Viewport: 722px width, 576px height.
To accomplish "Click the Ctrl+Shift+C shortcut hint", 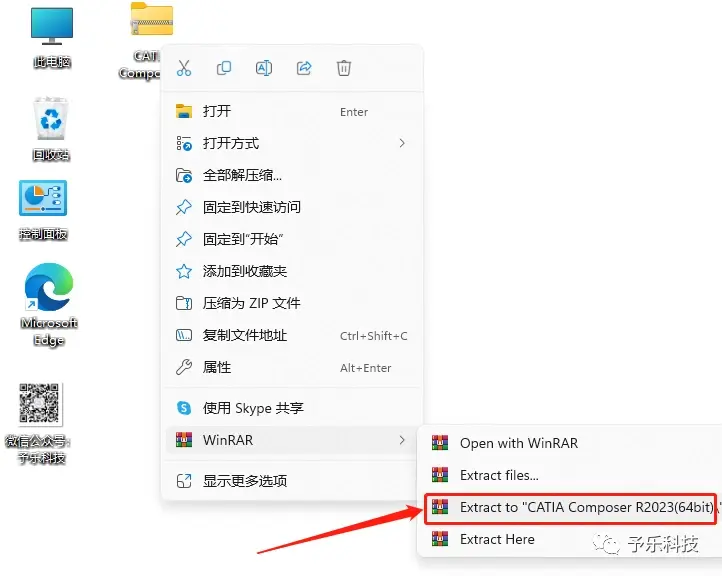I will [373, 336].
